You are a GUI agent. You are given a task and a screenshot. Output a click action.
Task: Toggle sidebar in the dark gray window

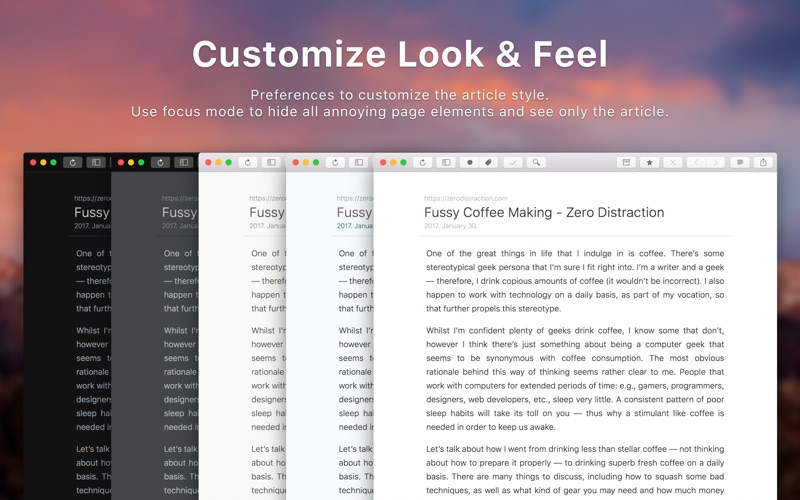point(184,162)
